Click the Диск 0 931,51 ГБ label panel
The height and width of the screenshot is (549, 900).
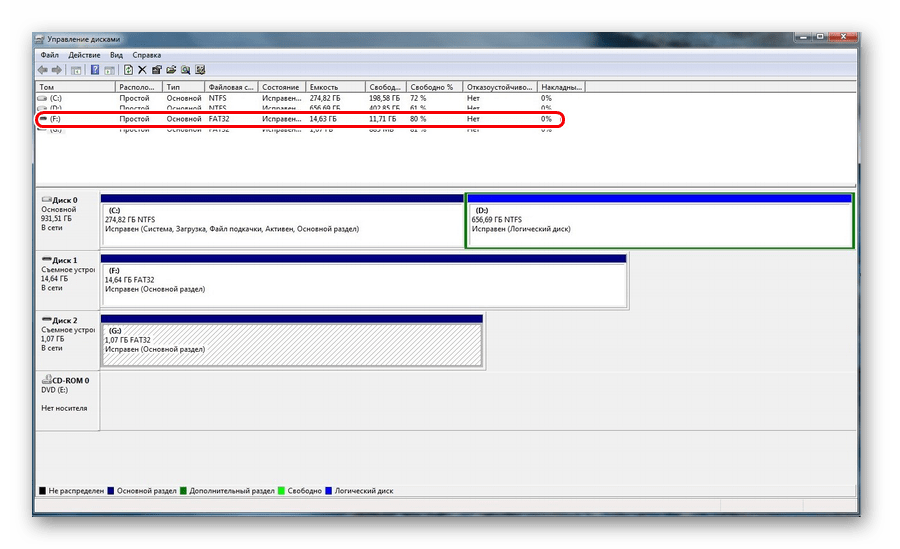[x=67, y=219]
